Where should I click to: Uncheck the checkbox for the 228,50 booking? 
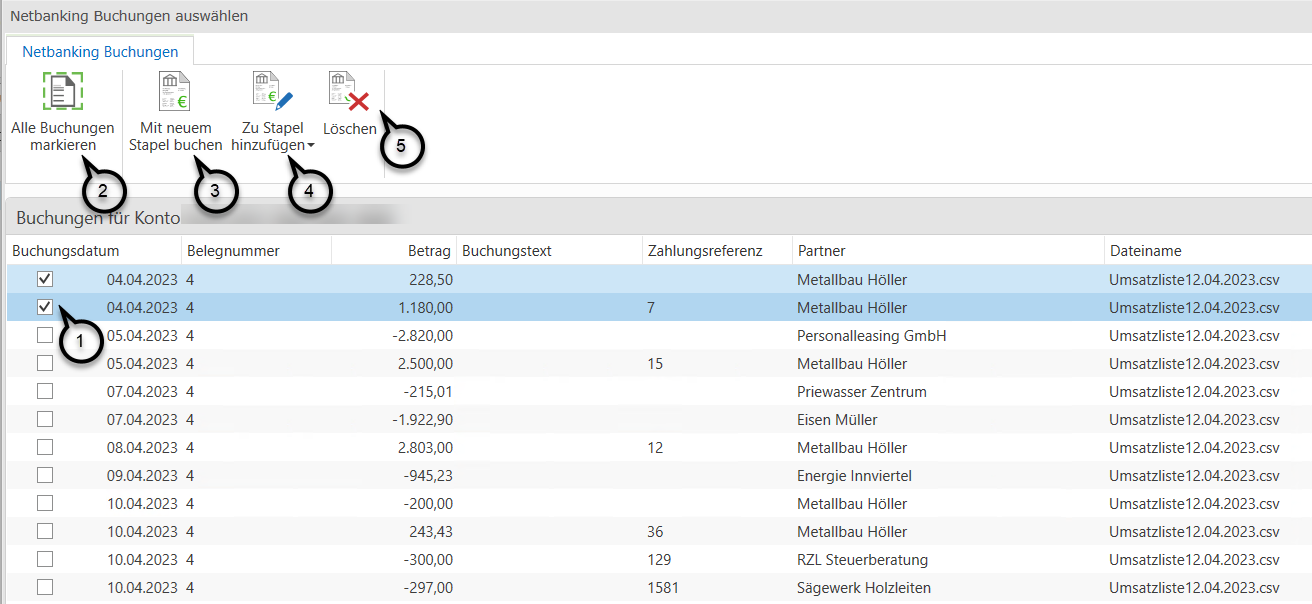45,280
